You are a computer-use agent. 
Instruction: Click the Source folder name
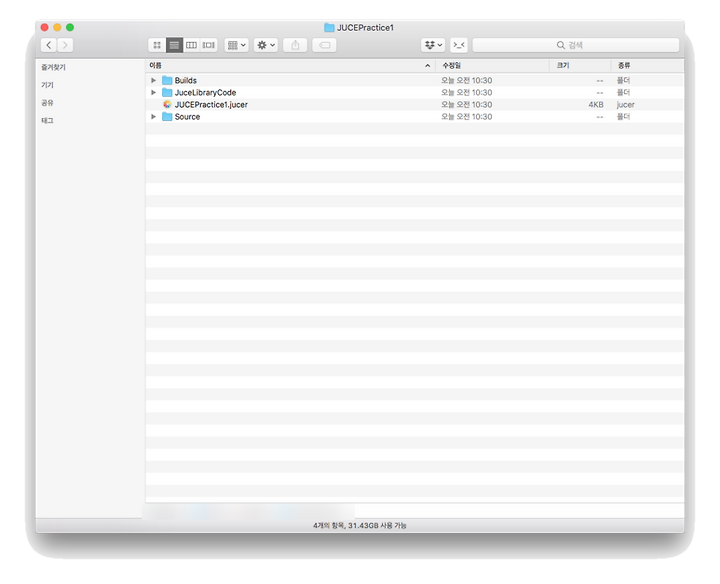[187, 117]
